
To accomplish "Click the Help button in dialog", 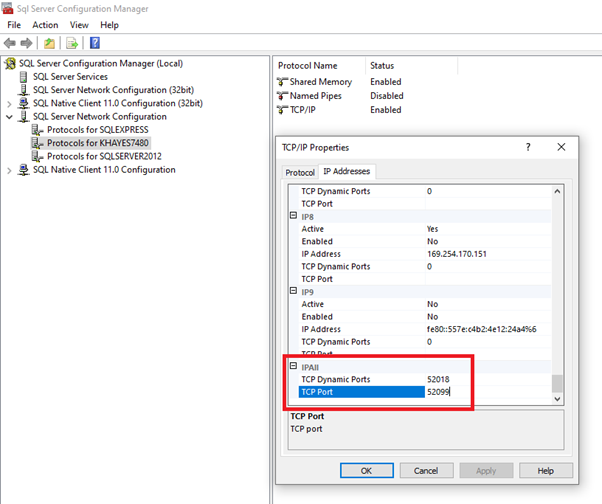I will click(546, 471).
